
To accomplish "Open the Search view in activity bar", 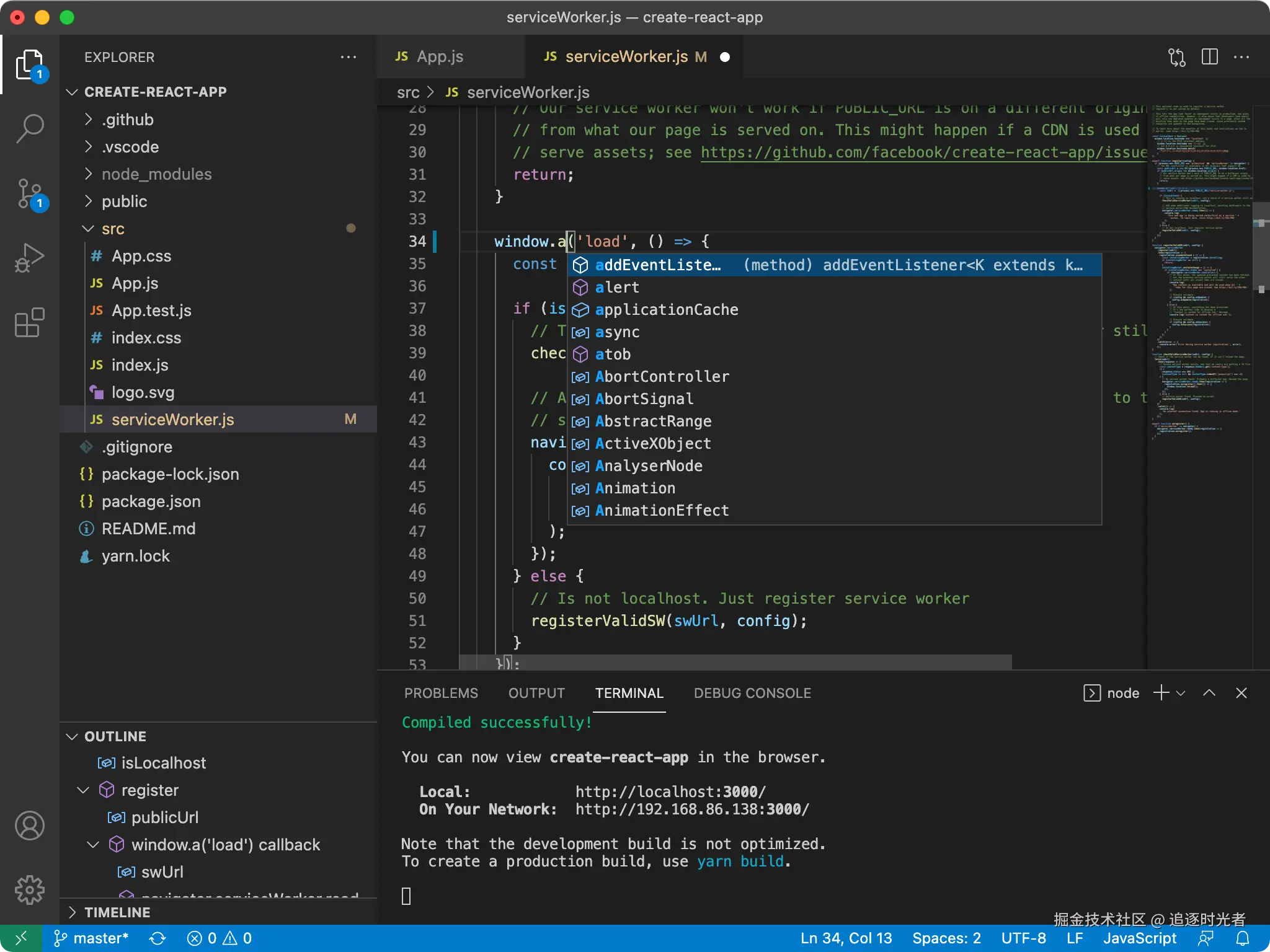I will [30, 129].
